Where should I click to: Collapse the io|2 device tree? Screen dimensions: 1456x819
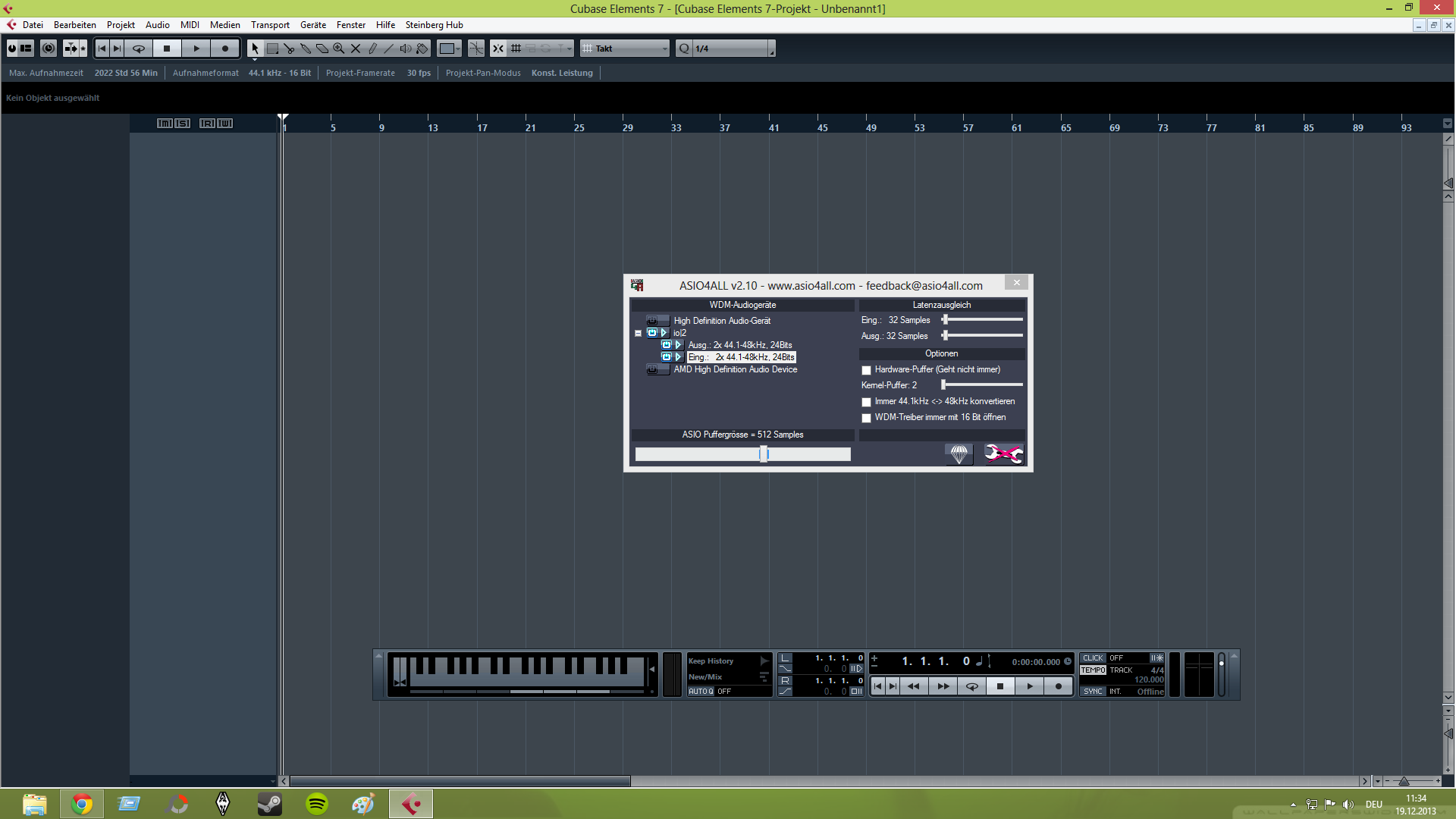[638, 333]
